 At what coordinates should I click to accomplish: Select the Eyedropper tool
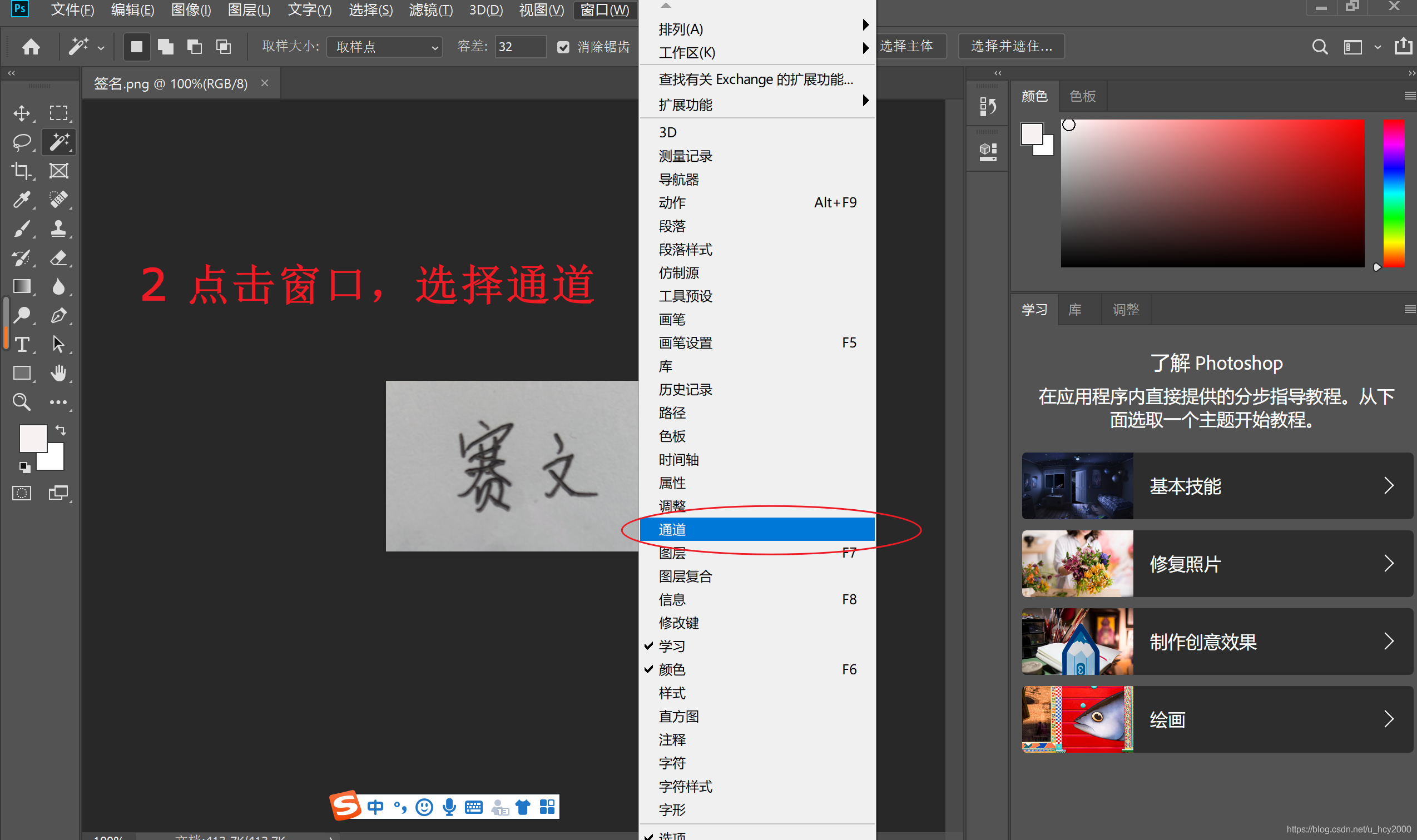coord(22,199)
